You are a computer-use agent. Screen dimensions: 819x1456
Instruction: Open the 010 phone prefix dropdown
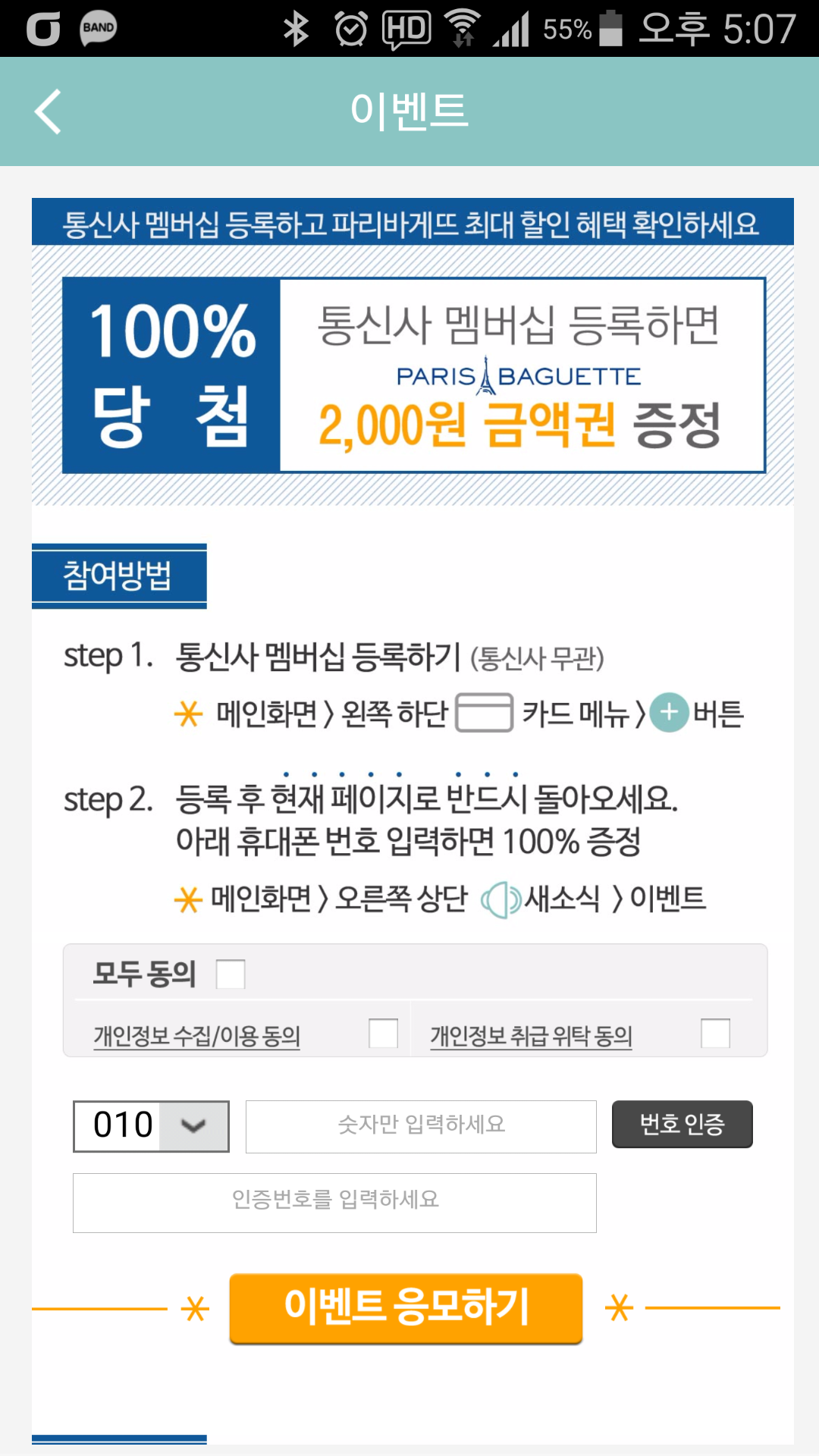point(151,1126)
